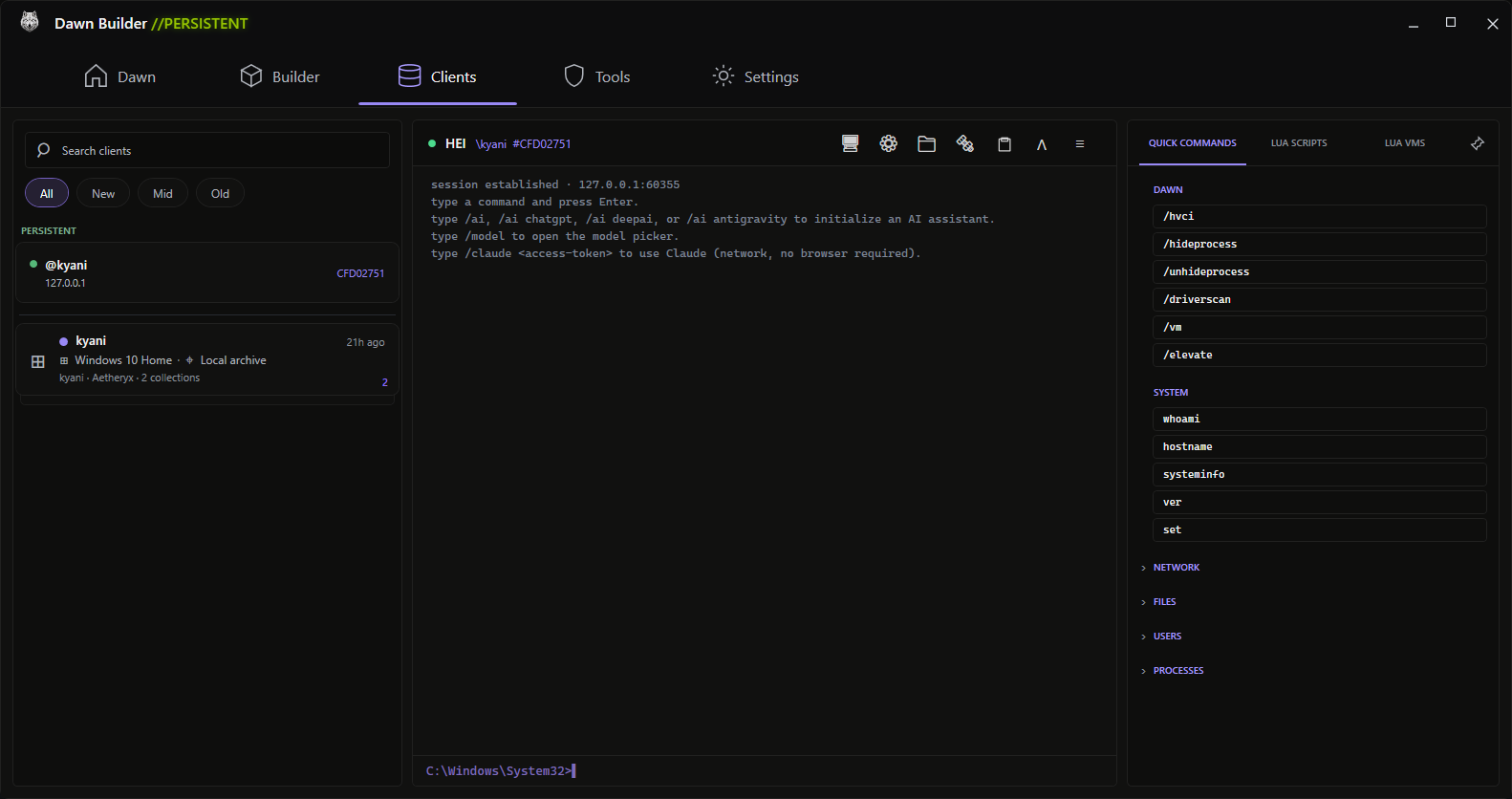
Task: Click the search magnifier icon
Action: click(43, 150)
